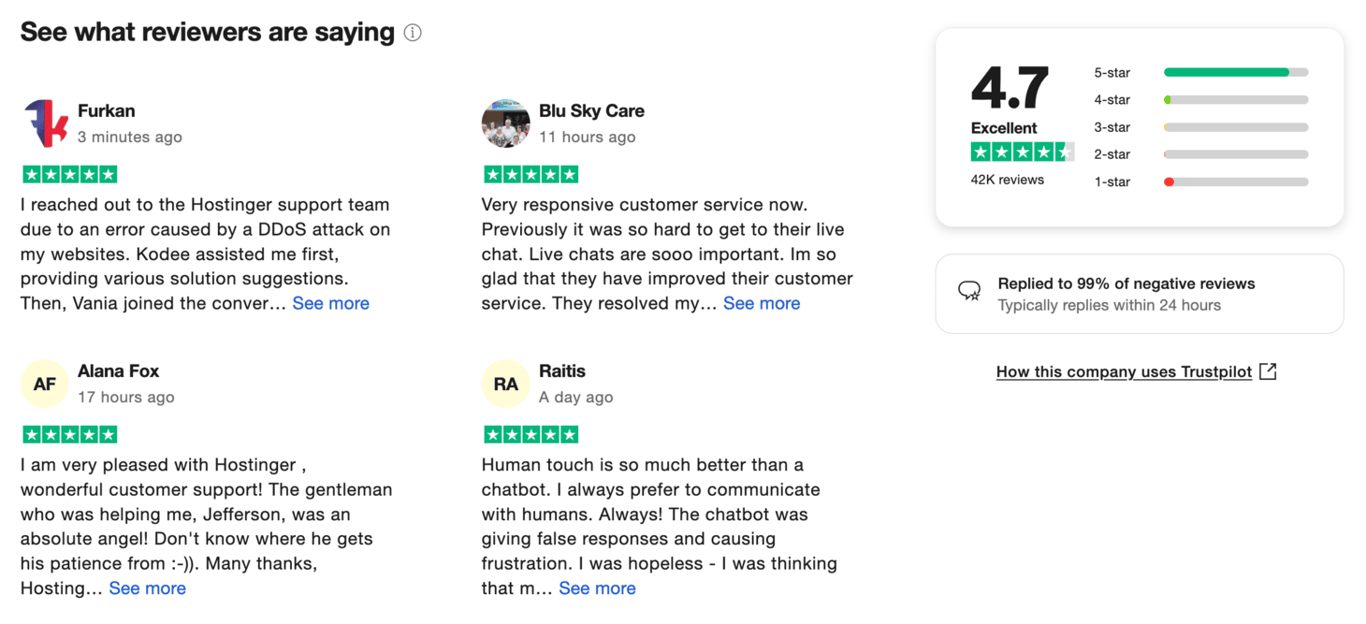Select Alana Fox's AF avatar
The height and width of the screenshot is (624, 1366).
point(44,384)
